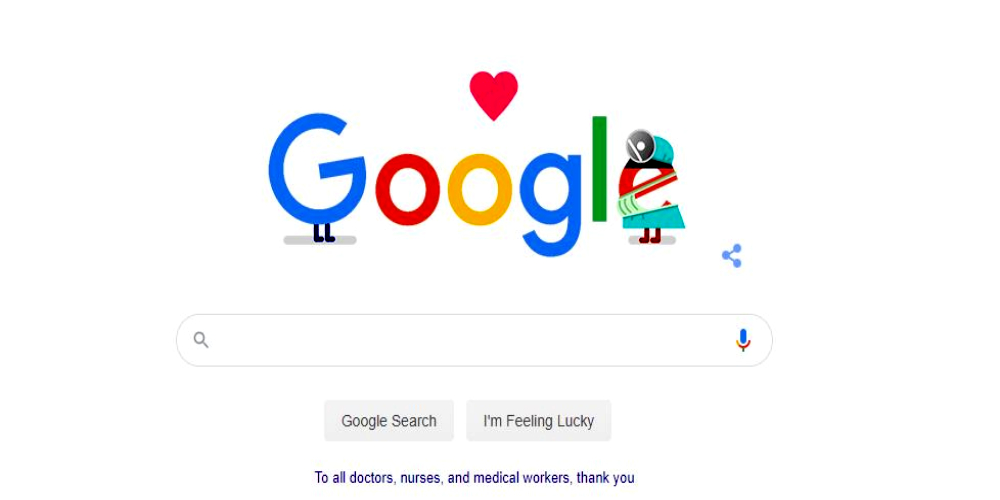Click the red boots under letter e

(651, 235)
